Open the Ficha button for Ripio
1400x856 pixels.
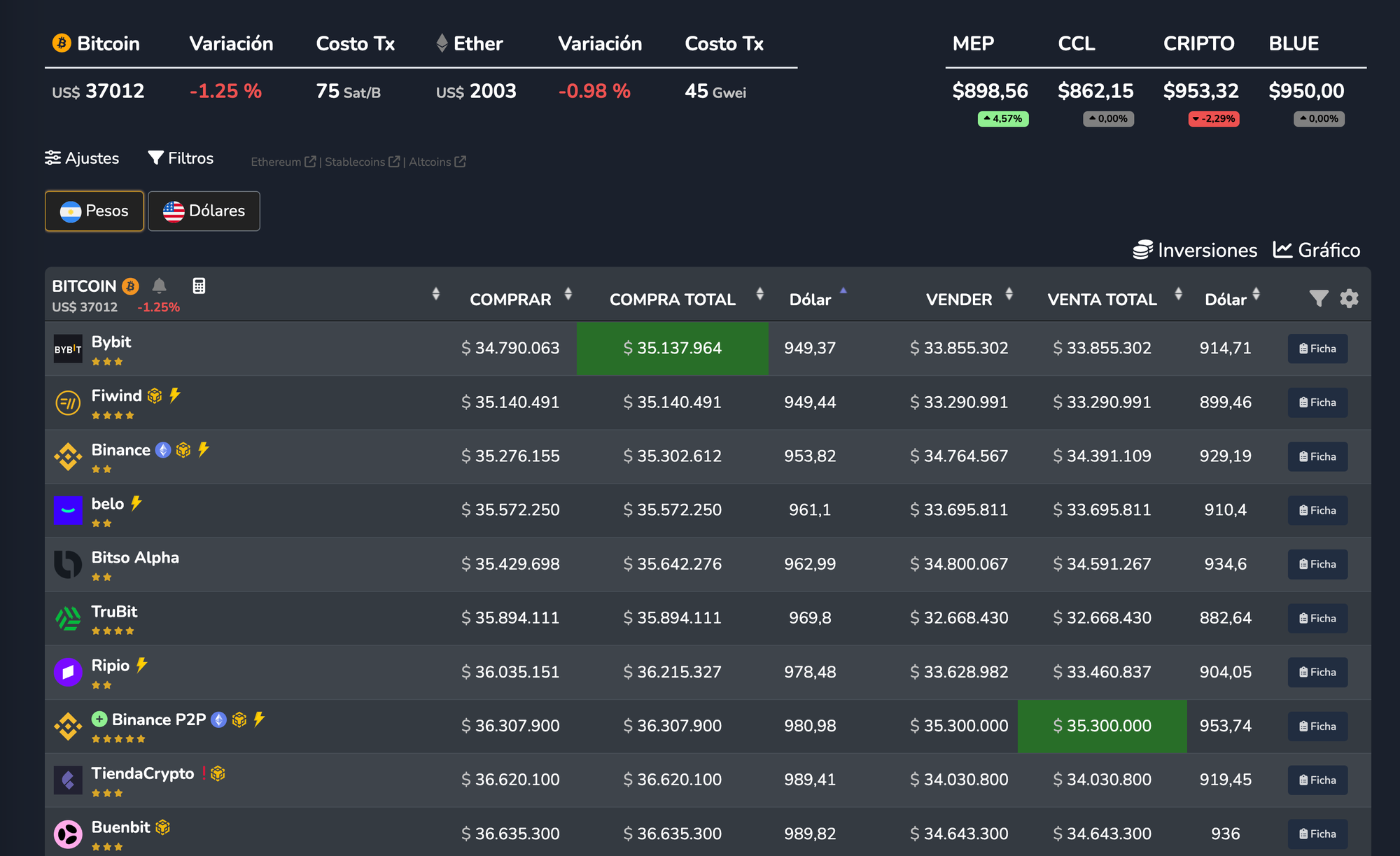1318,672
